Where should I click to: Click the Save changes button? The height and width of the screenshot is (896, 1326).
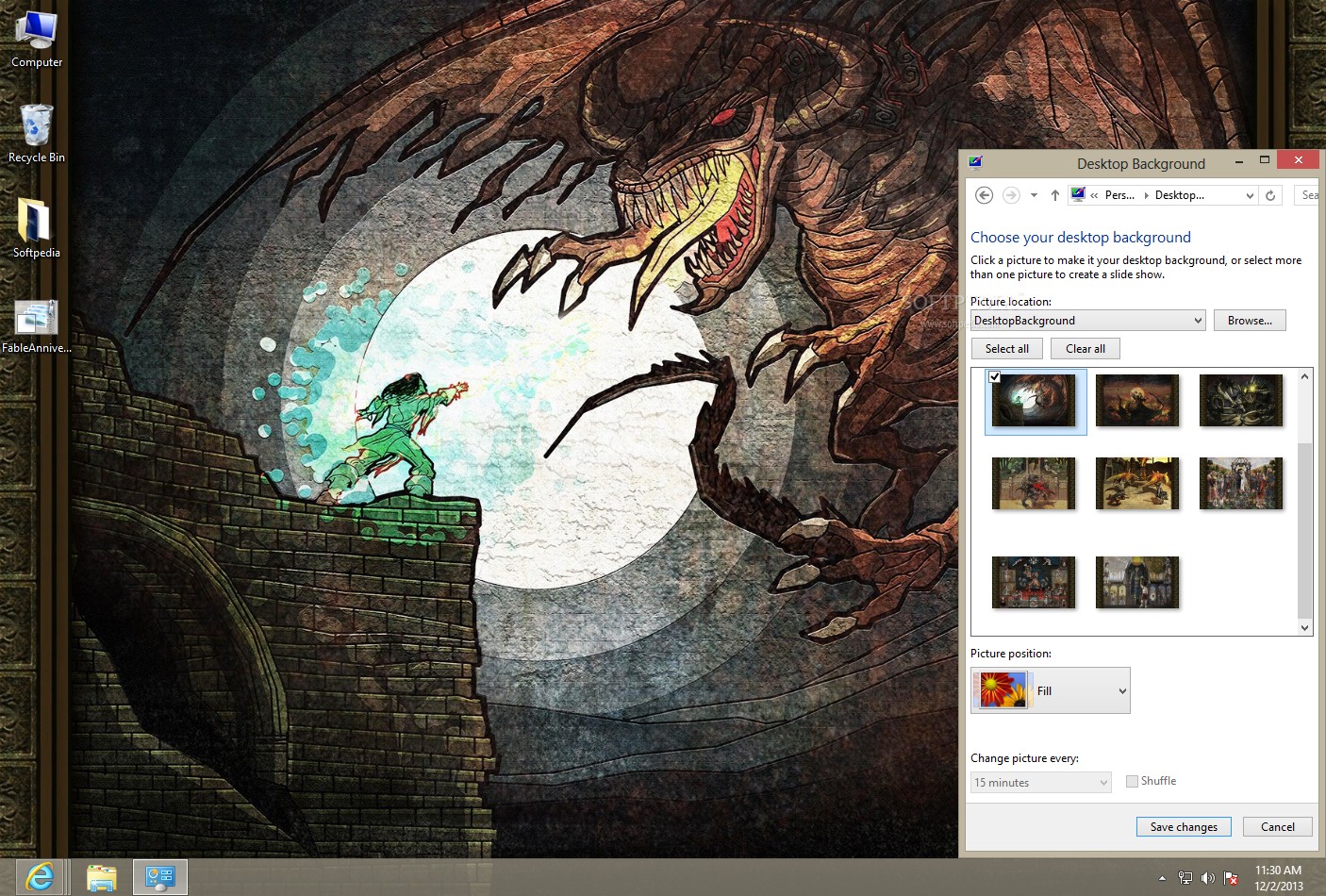1184,827
